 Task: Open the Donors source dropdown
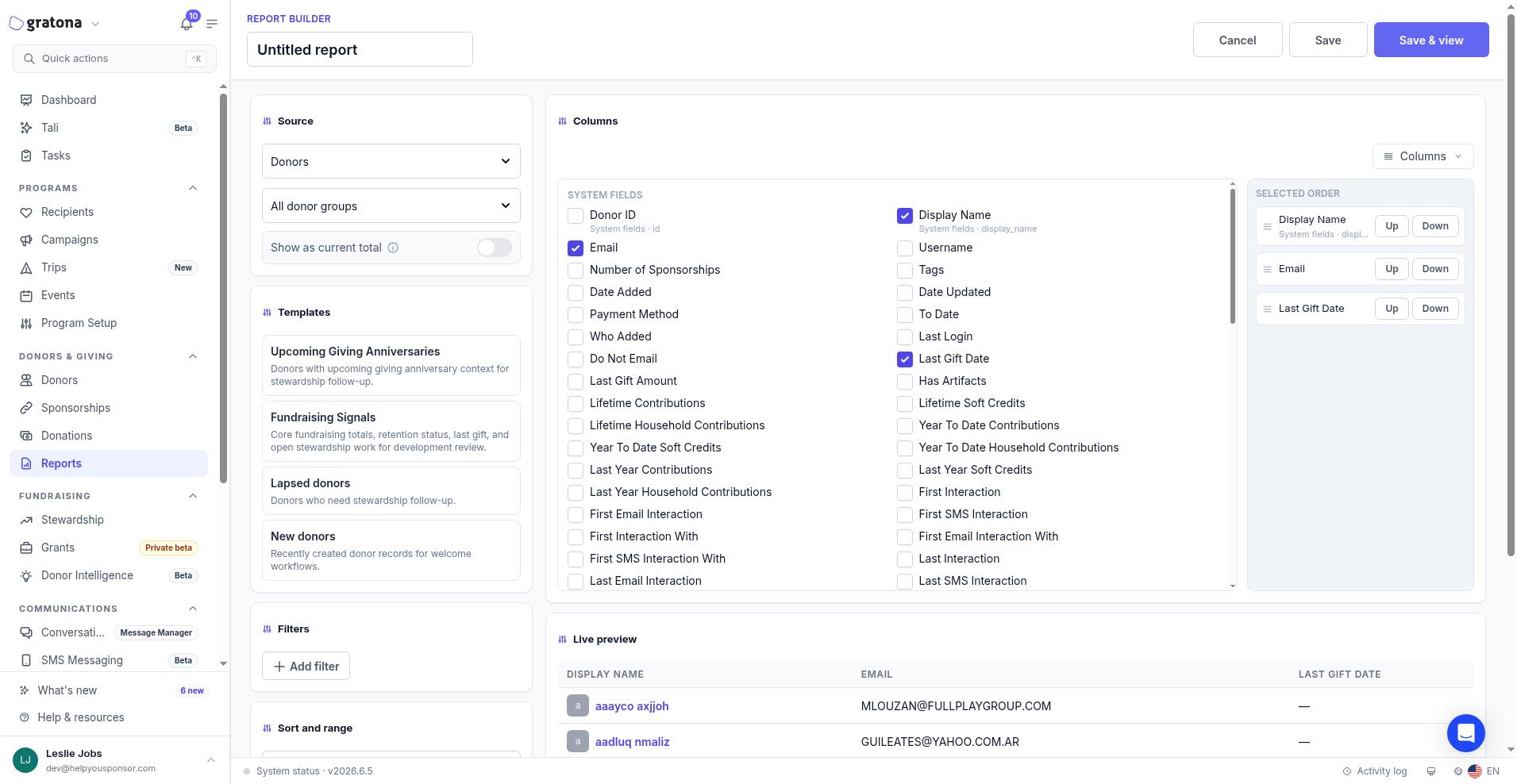391,161
